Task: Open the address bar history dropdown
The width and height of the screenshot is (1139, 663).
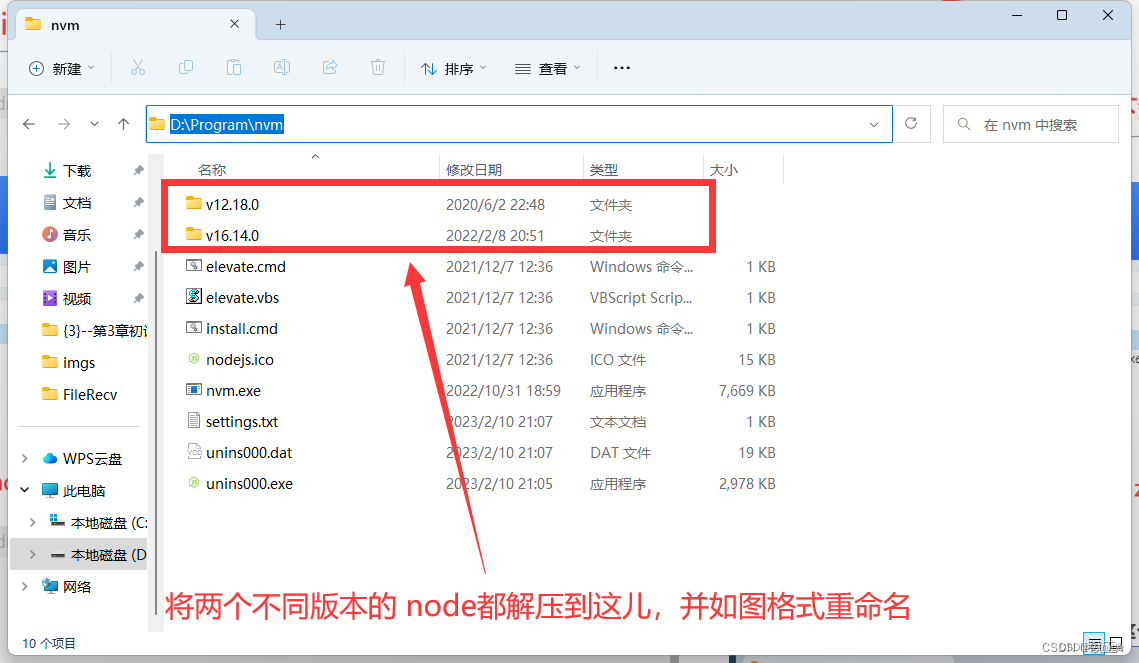Action: (874, 124)
